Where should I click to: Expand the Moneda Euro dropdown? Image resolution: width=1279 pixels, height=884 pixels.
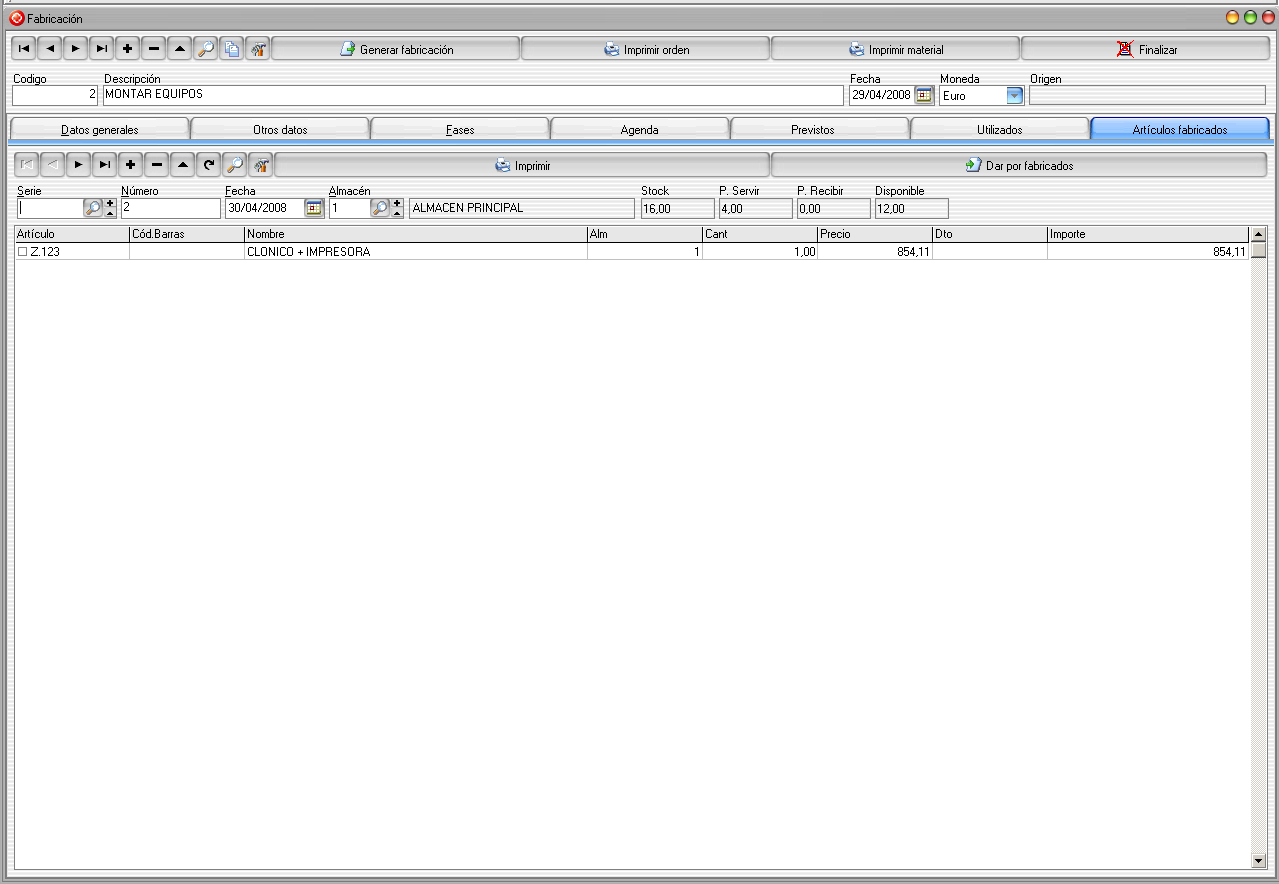(x=1015, y=96)
